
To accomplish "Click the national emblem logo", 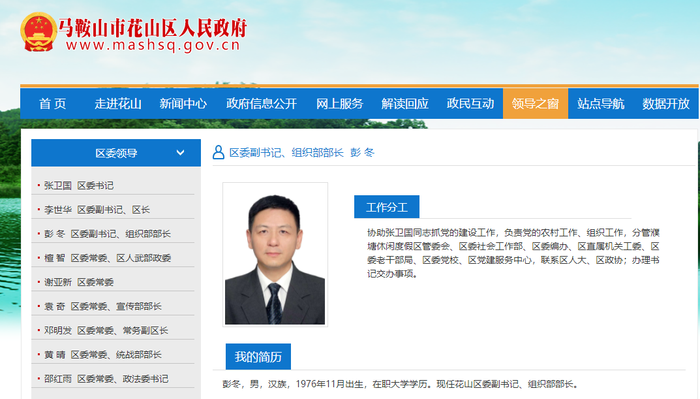I will tap(38, 32).
